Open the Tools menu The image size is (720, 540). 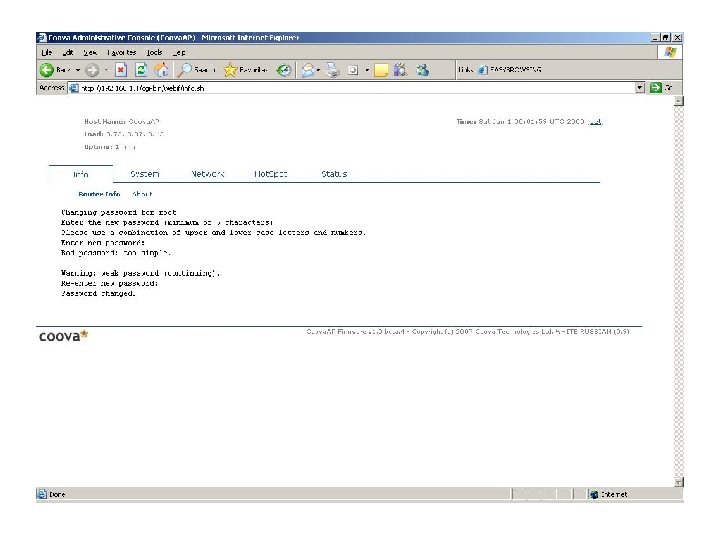(x=154, y=52)
